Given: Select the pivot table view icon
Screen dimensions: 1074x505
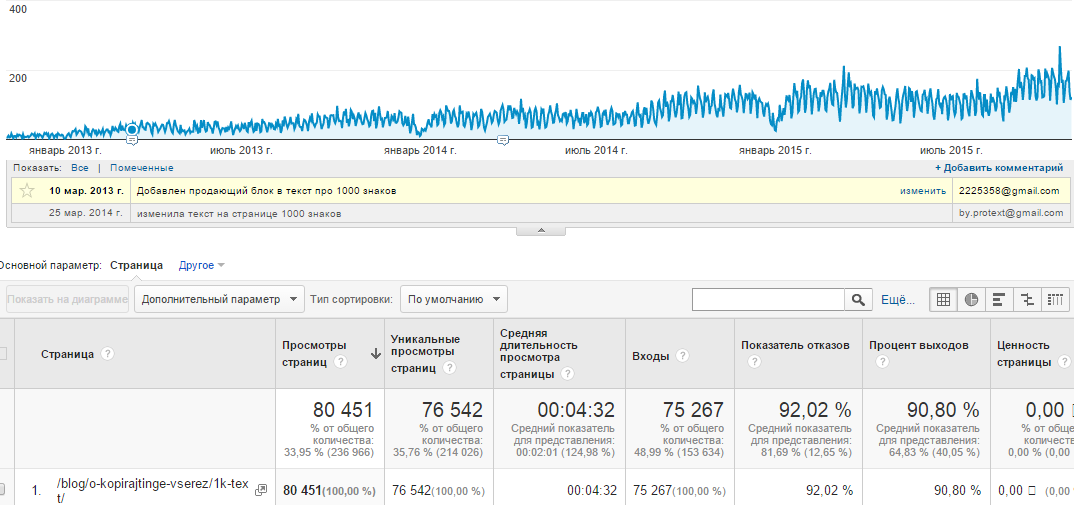Looking at the screenshot, I should coord(1055,299).
